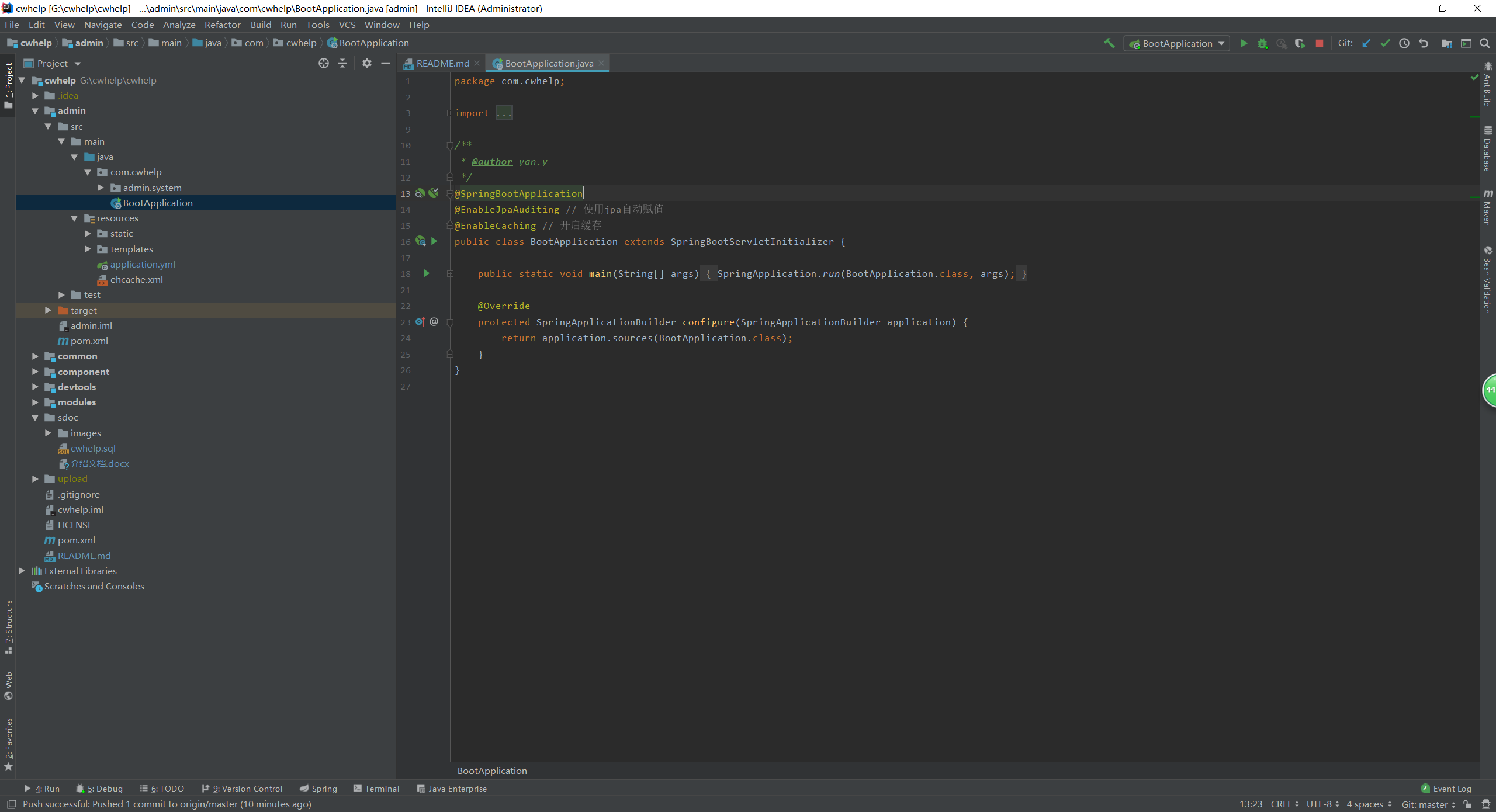Screen dimensions: 1496x812
Task: Toggle the Database tool window button
Action: tap(1488, 148)
